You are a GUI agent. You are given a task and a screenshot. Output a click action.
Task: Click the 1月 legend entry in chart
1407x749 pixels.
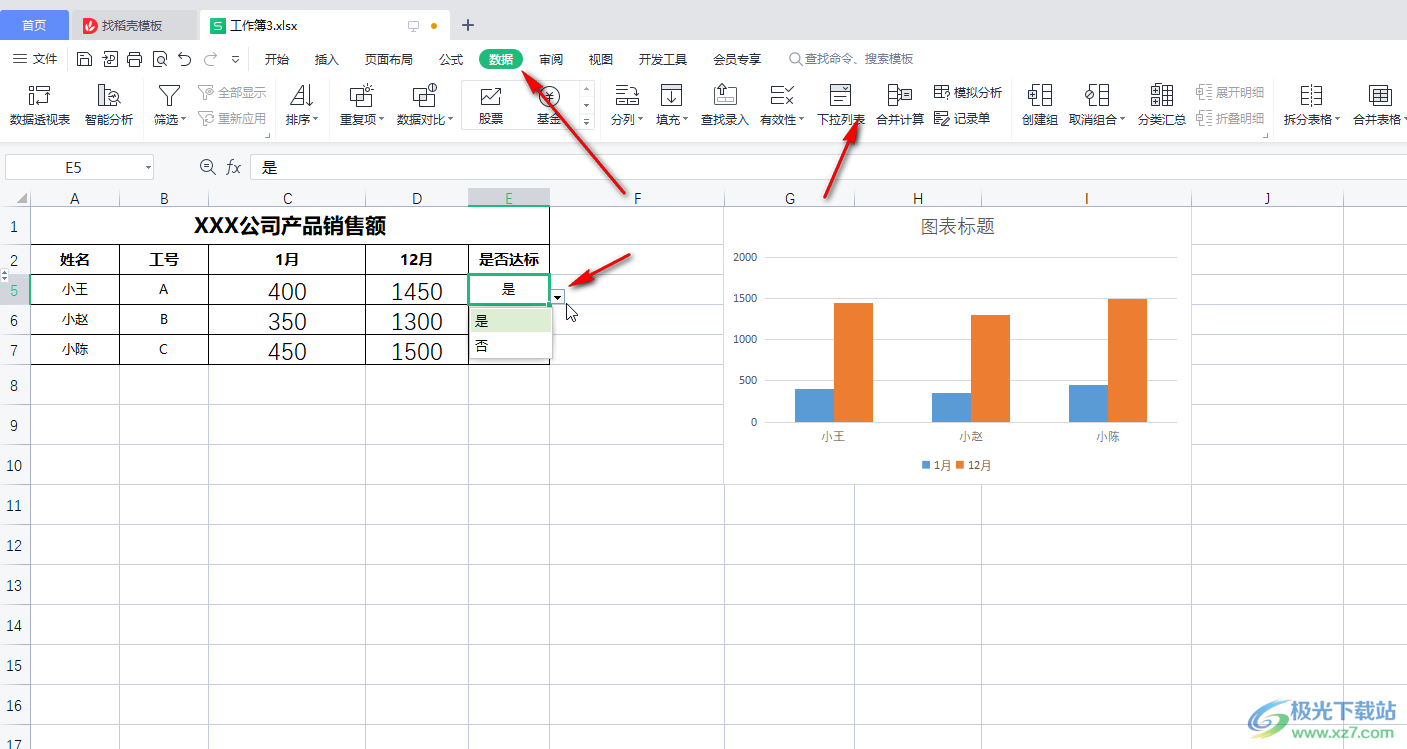coord(935,465)
